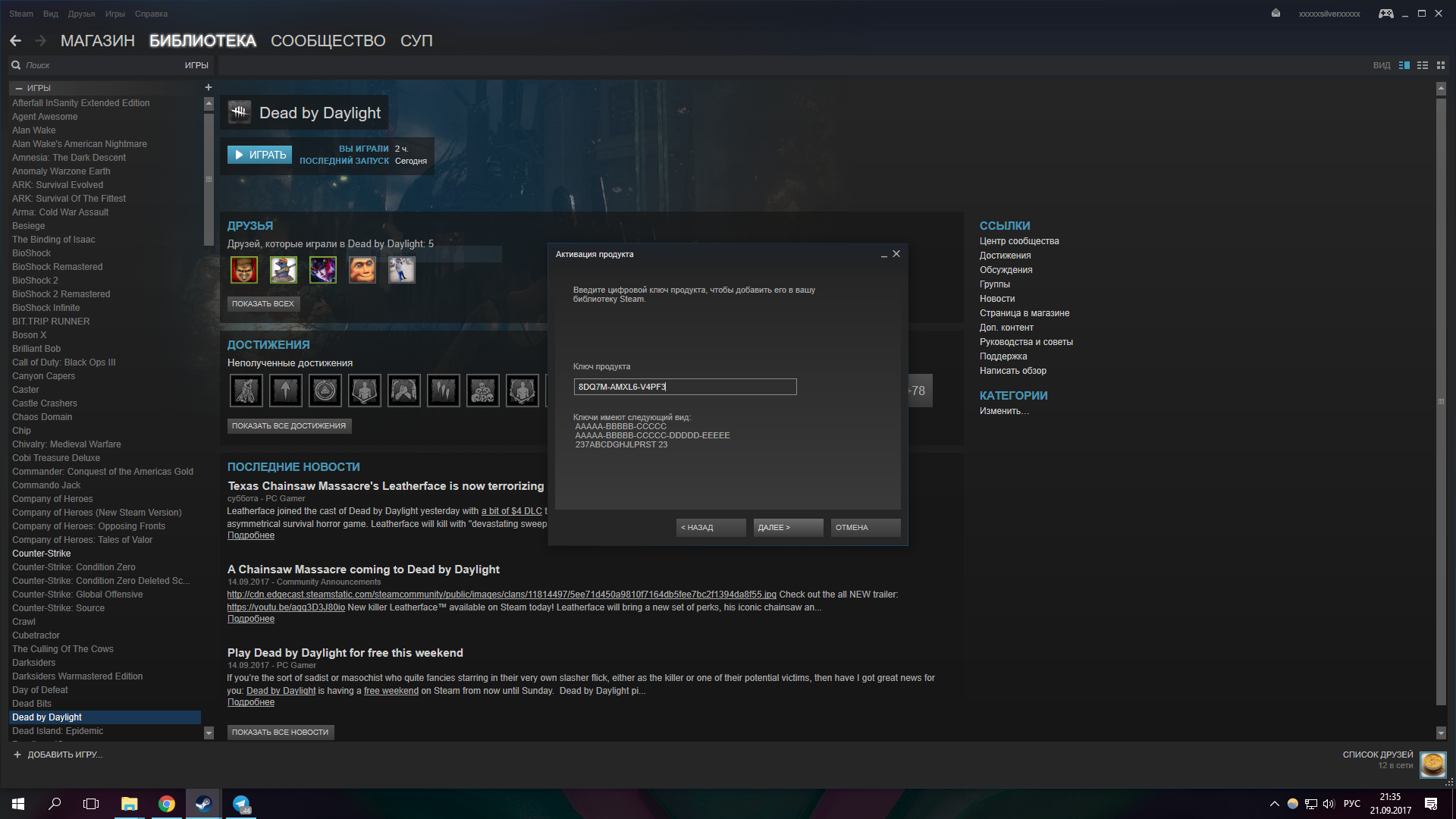1456x819 pixels.
Task: Click ПОКАЗАТЬ ВСЕ ДОСТИЖЕНИЯ button
Action: (x=289, y=426)
